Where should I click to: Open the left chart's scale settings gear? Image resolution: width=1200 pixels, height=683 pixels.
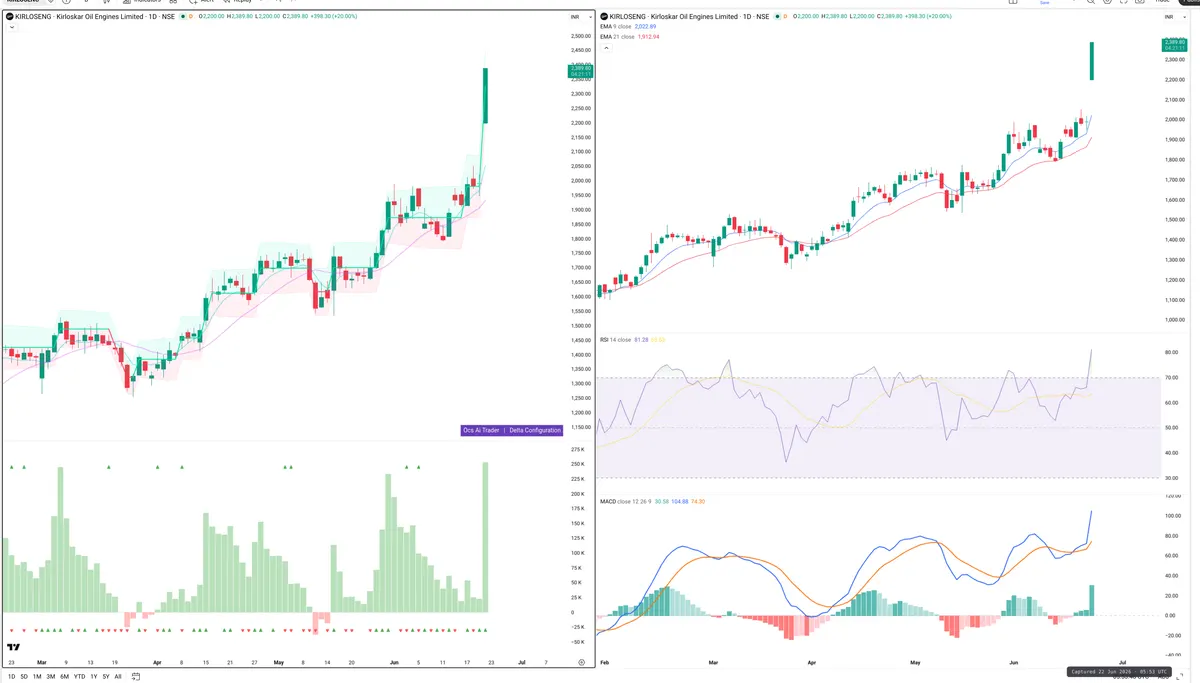tap(581, 662)
